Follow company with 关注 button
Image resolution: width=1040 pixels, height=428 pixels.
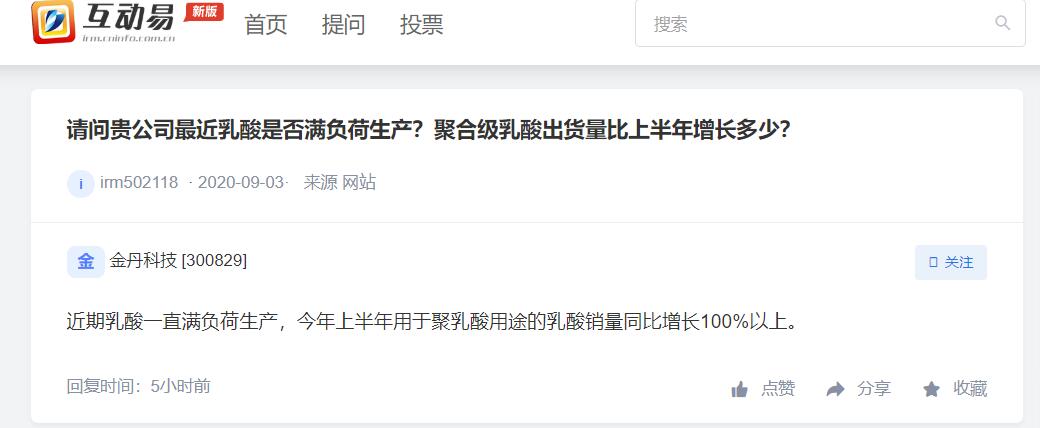coord(951,262)
